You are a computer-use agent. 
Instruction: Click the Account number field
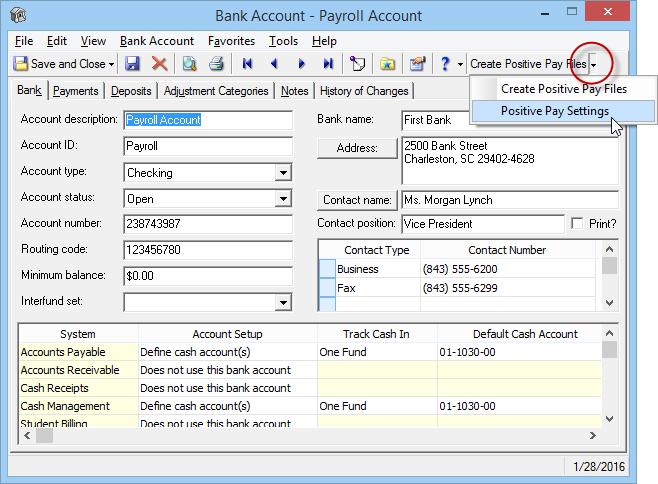click(x=208, y=224)
